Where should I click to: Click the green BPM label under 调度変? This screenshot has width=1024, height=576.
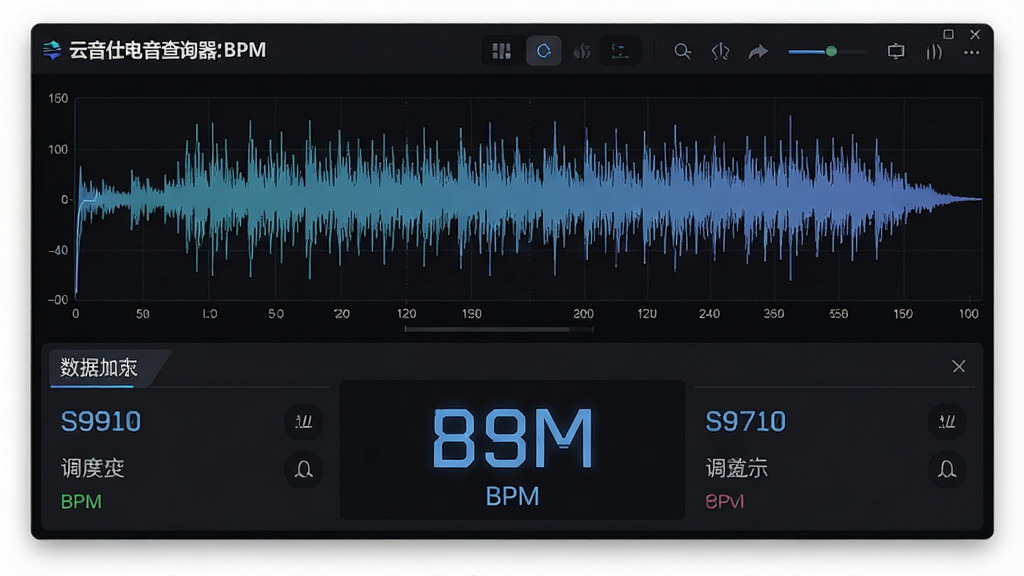(x=81, y=502)
